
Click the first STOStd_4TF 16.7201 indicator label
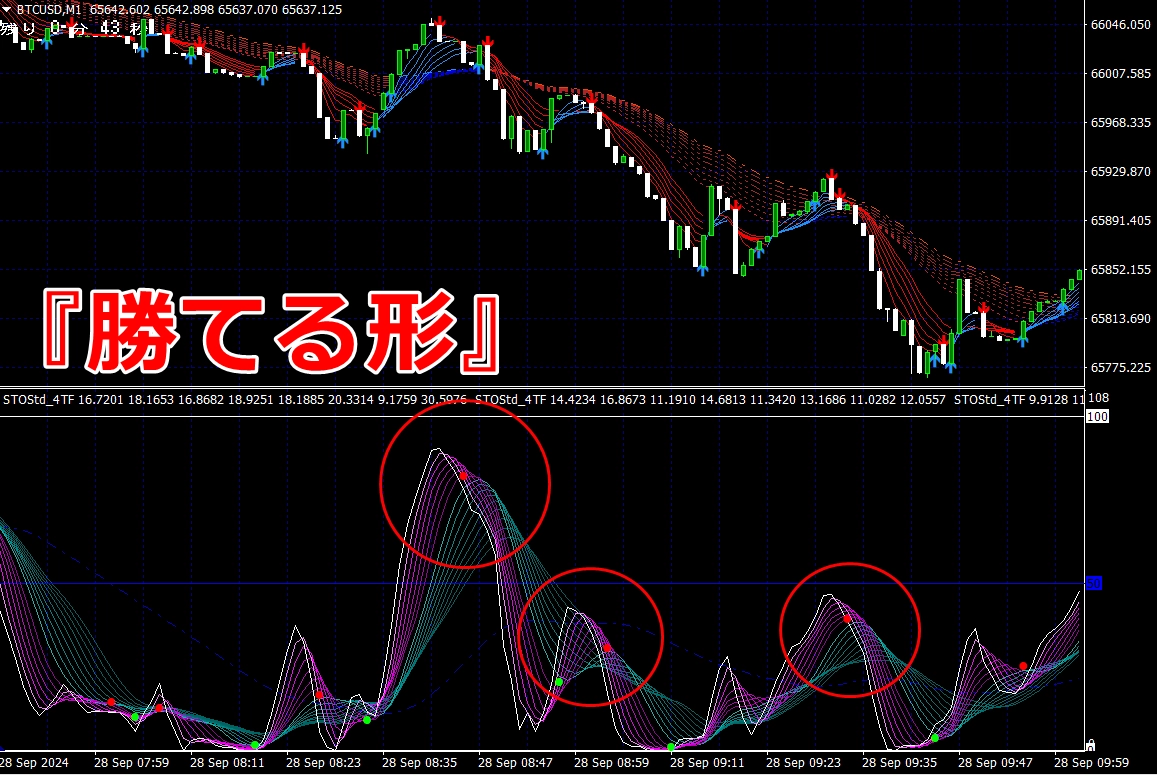[x=63, y=400]
